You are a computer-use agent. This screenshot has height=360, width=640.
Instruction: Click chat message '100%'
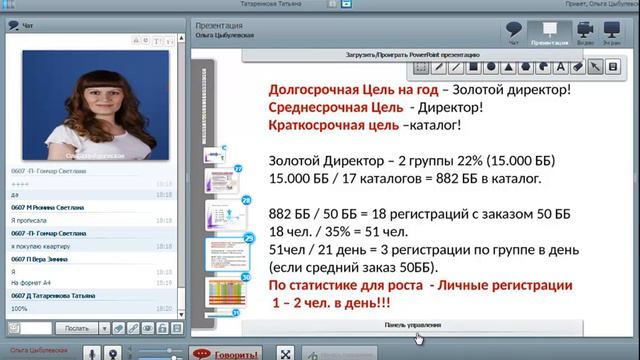pos(19,309)
